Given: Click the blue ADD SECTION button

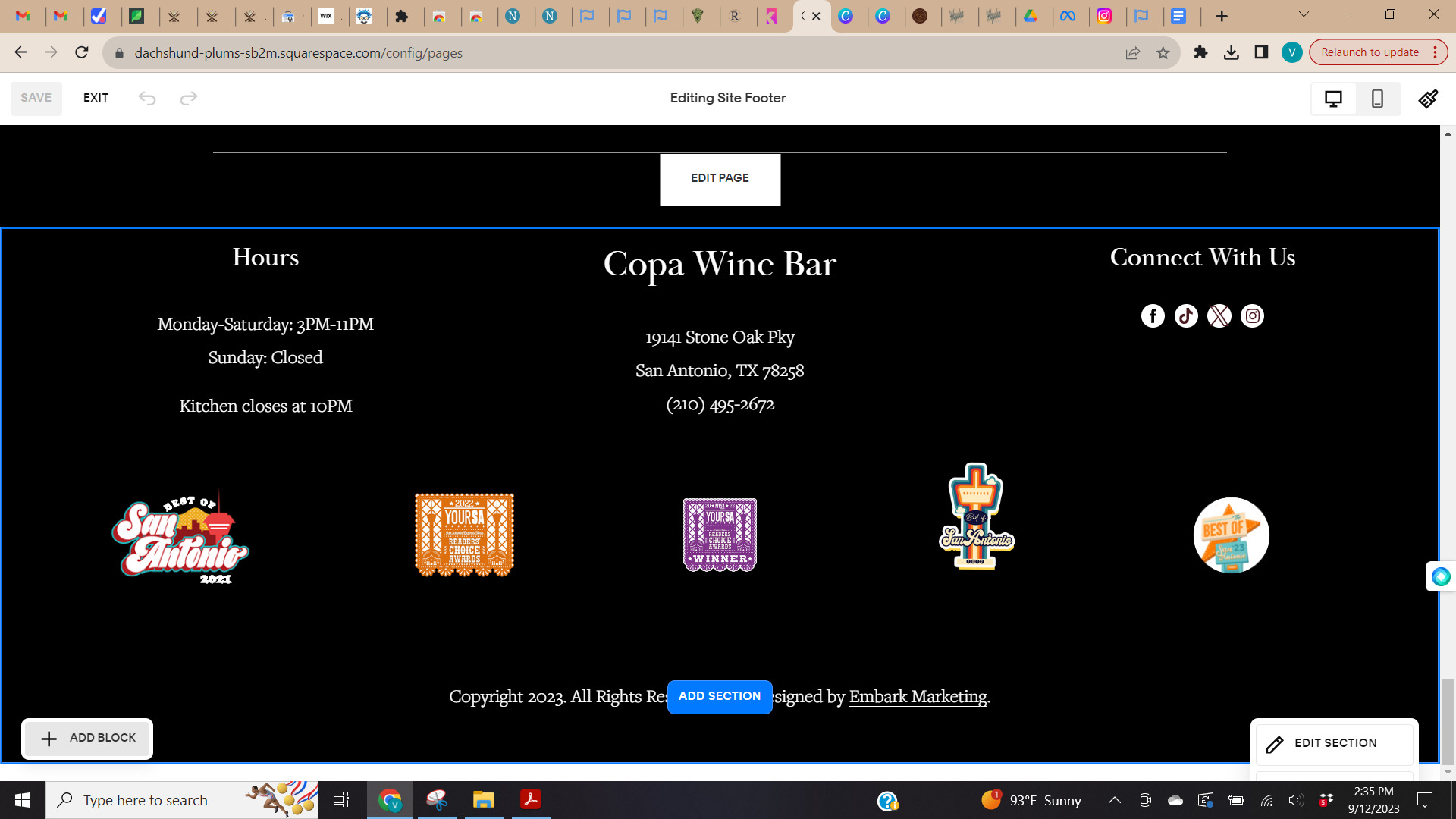Looking at the screenshot, I should [x=720, y=696].
